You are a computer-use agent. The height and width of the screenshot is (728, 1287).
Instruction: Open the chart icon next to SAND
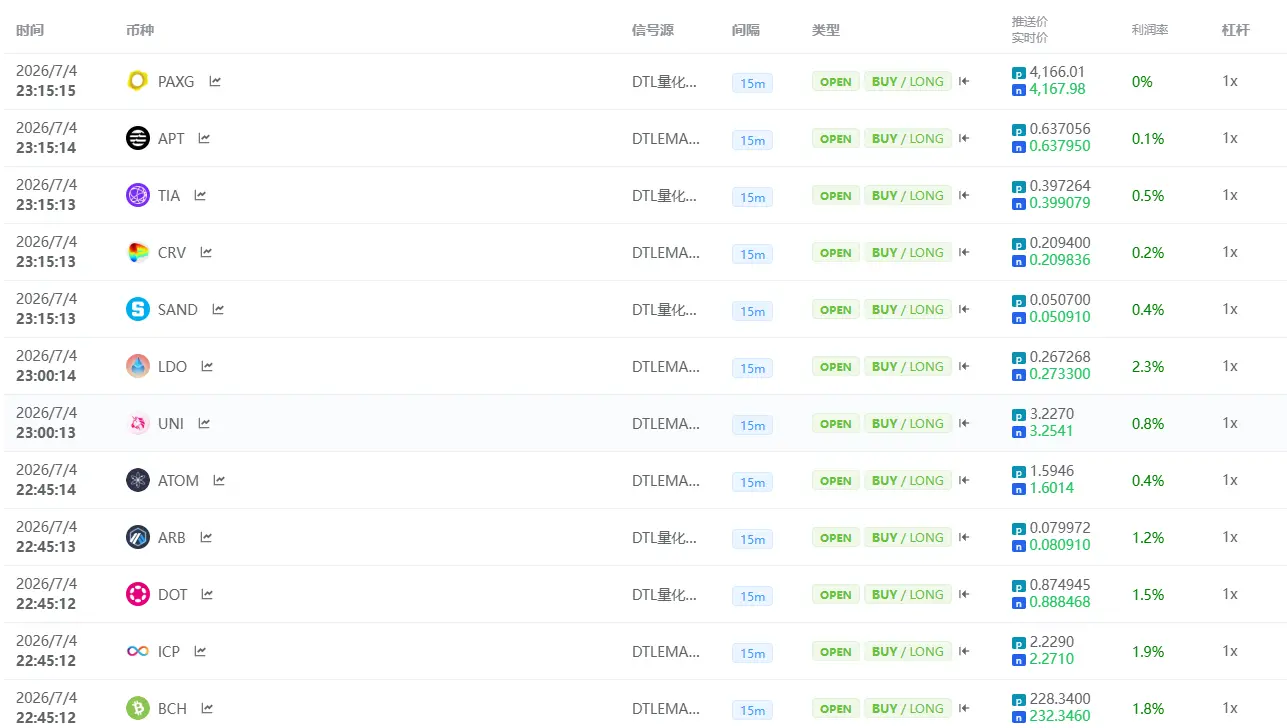pos(218,309)
